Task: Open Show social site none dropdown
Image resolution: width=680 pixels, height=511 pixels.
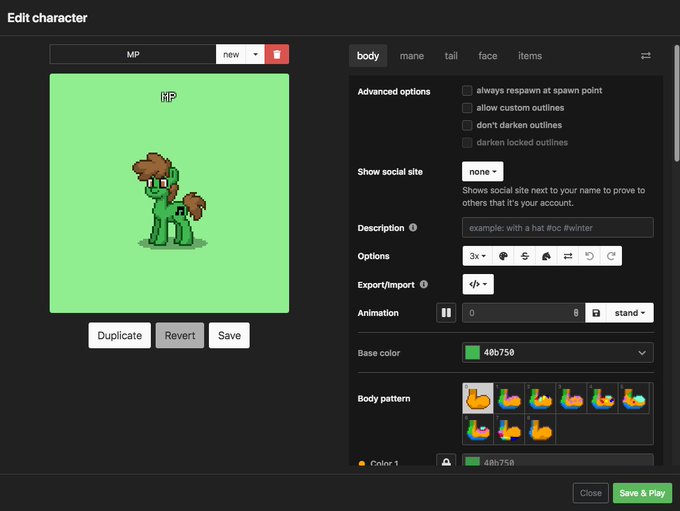Action: 483,172
